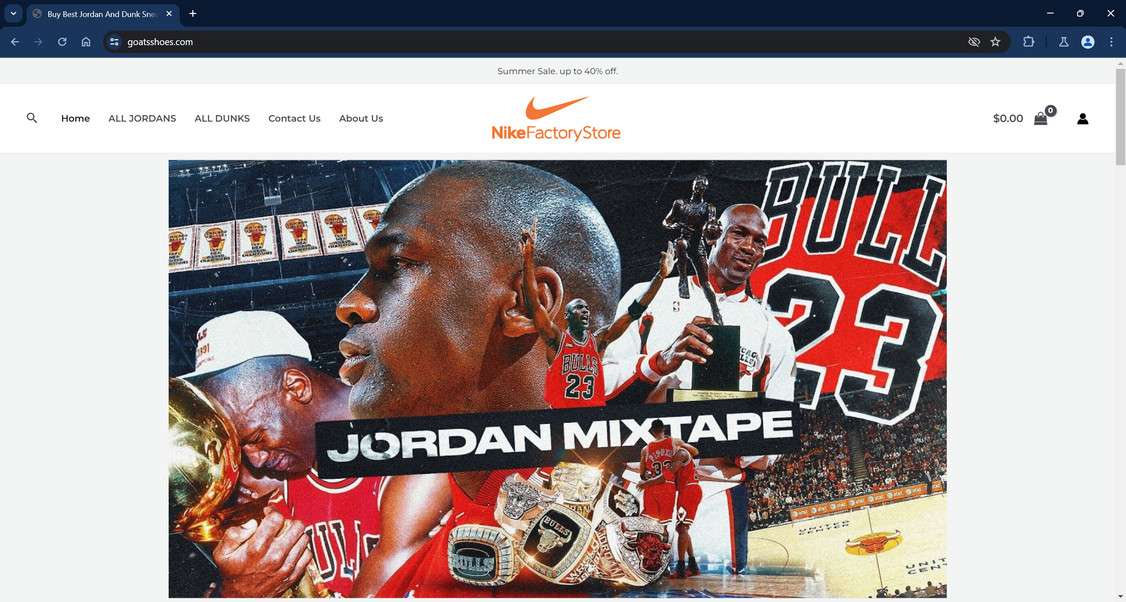Open the site search magnifier icon

coord(32,118)
